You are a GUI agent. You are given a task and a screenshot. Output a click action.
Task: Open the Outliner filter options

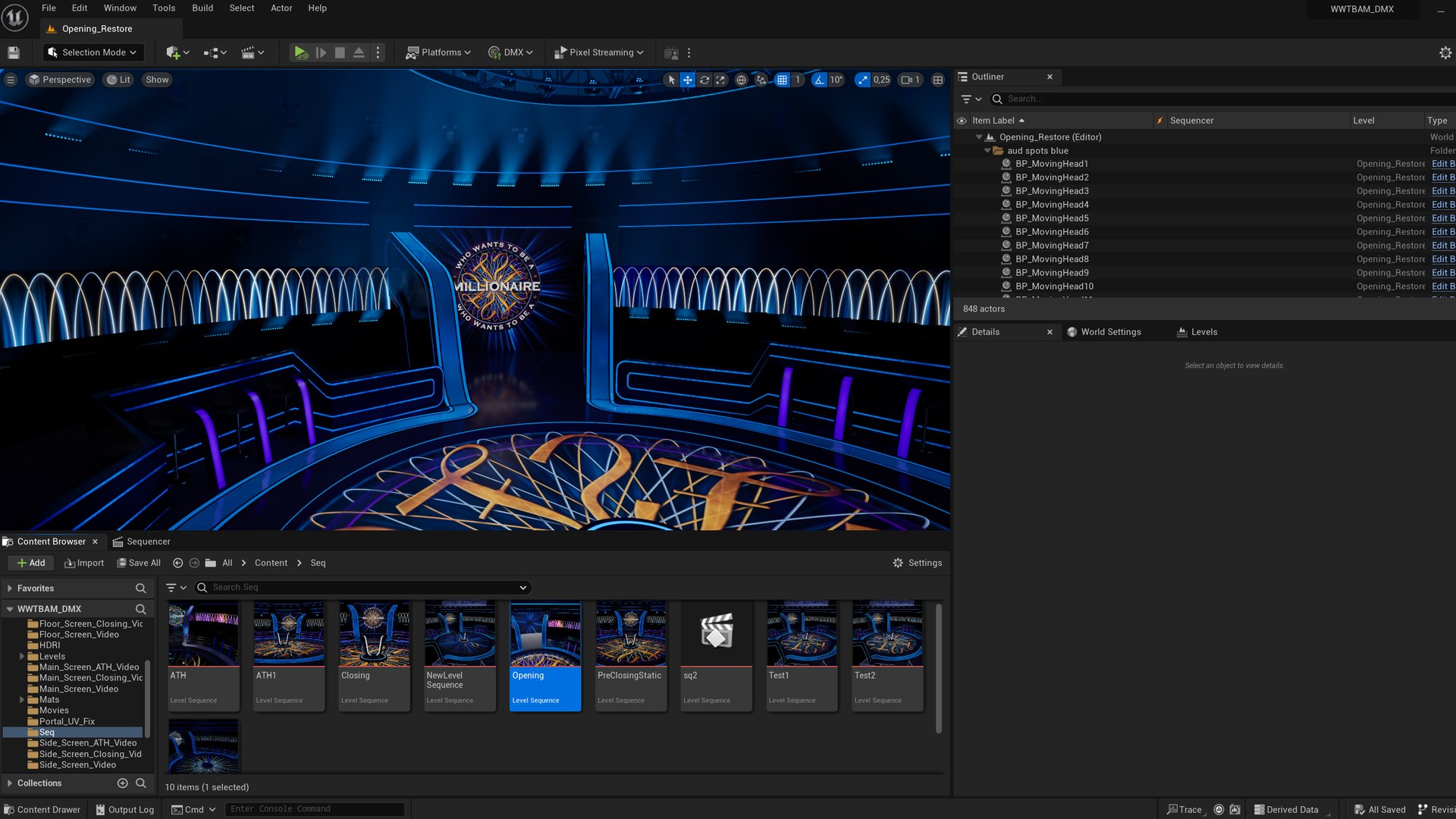click(x=971, y=99)
